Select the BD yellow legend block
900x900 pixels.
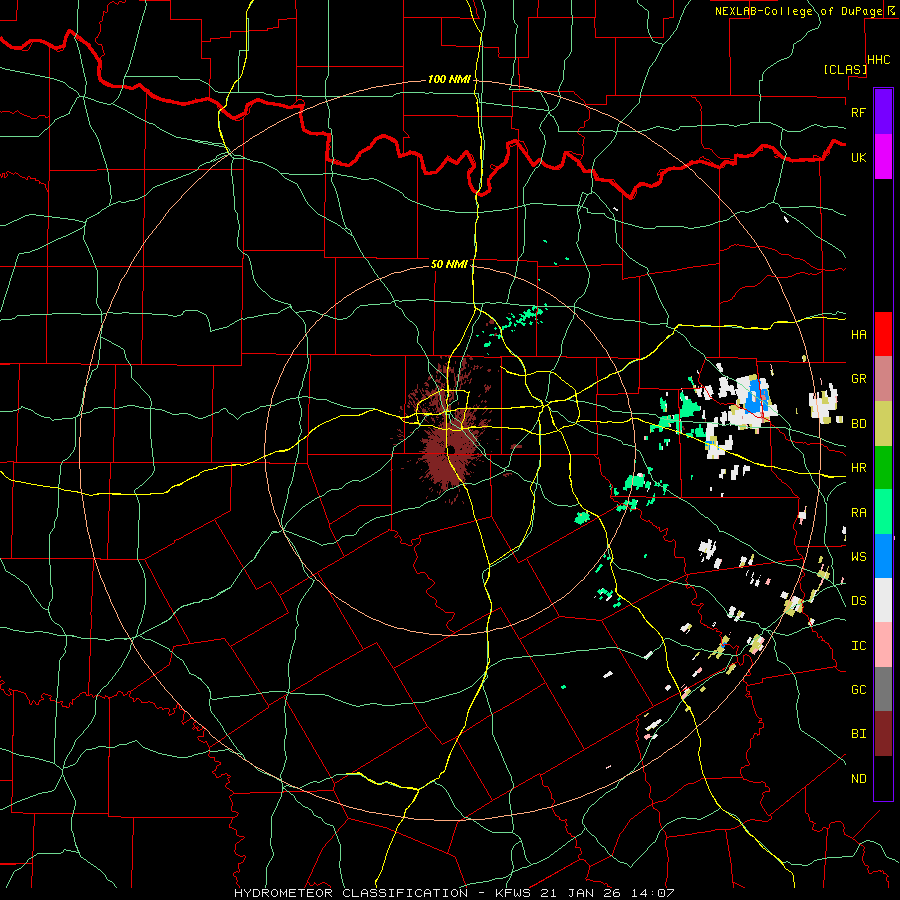click(883, 423)
